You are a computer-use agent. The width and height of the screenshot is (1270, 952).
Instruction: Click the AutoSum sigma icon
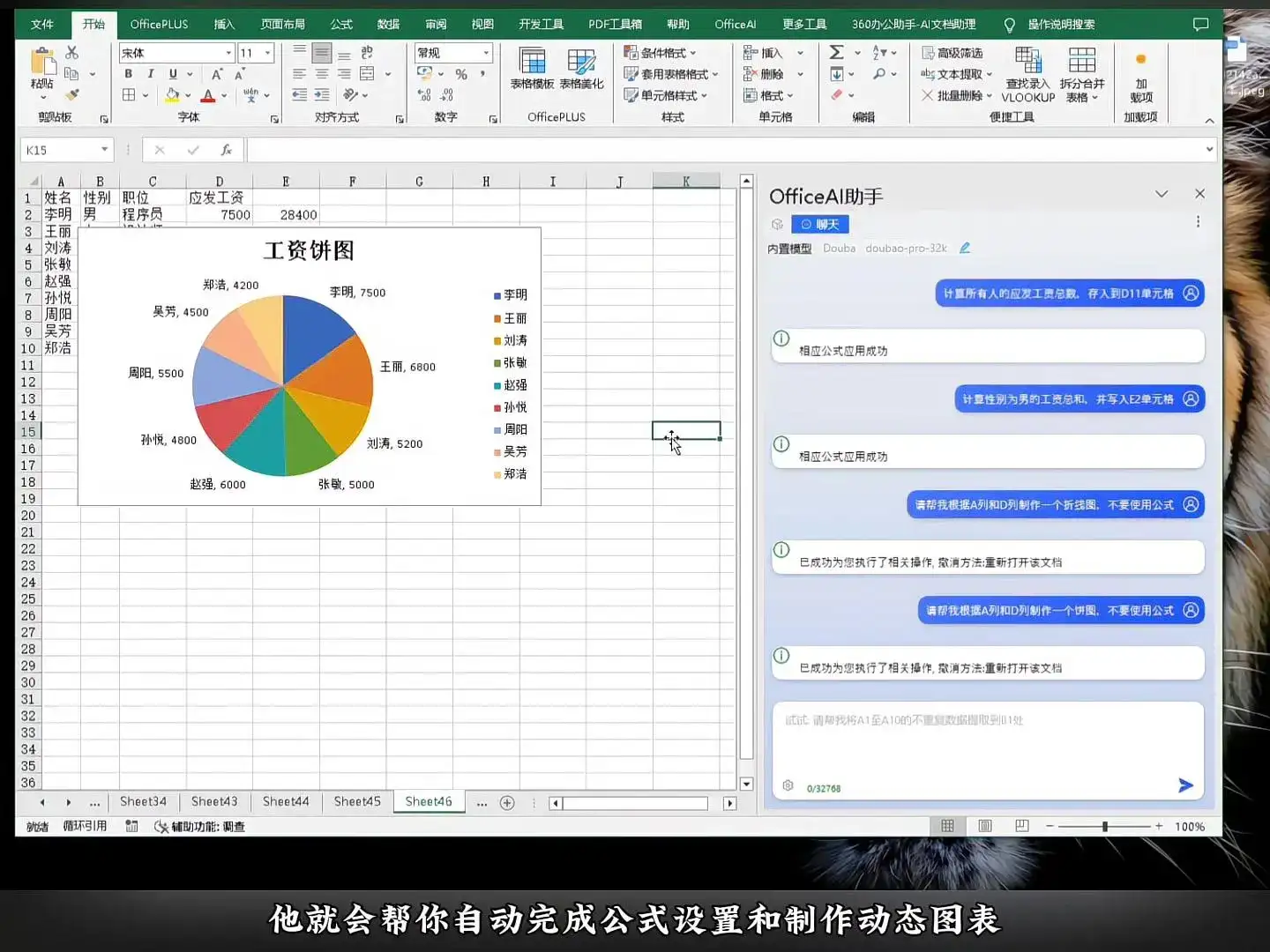(x=837, y=53)
